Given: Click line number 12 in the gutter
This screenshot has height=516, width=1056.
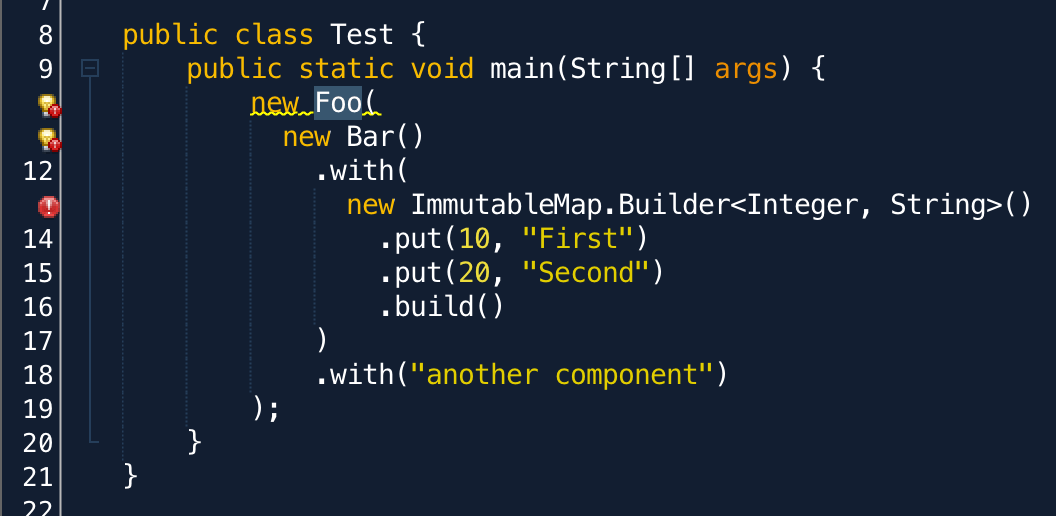Looking at the screenshot, I should [38, 171].
